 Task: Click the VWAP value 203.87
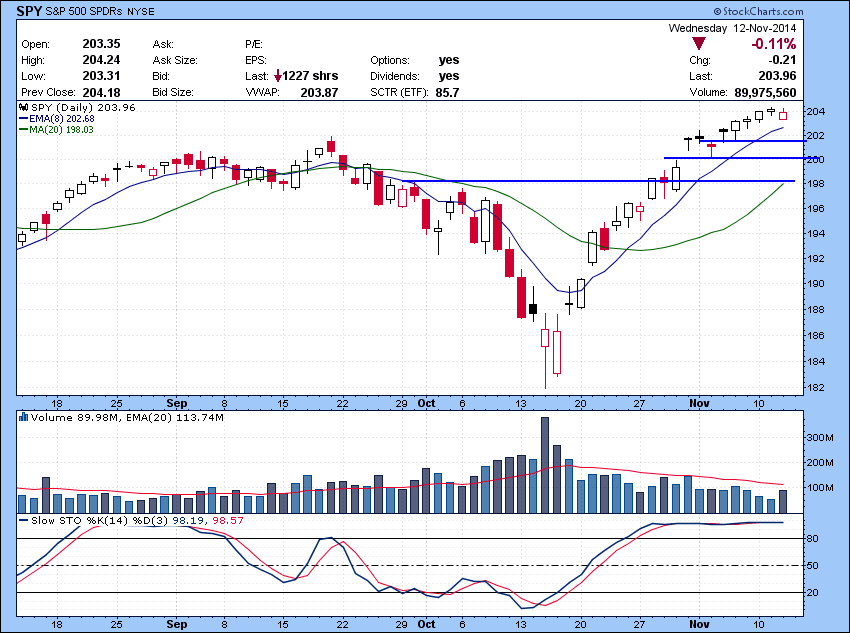click(319, 93)
